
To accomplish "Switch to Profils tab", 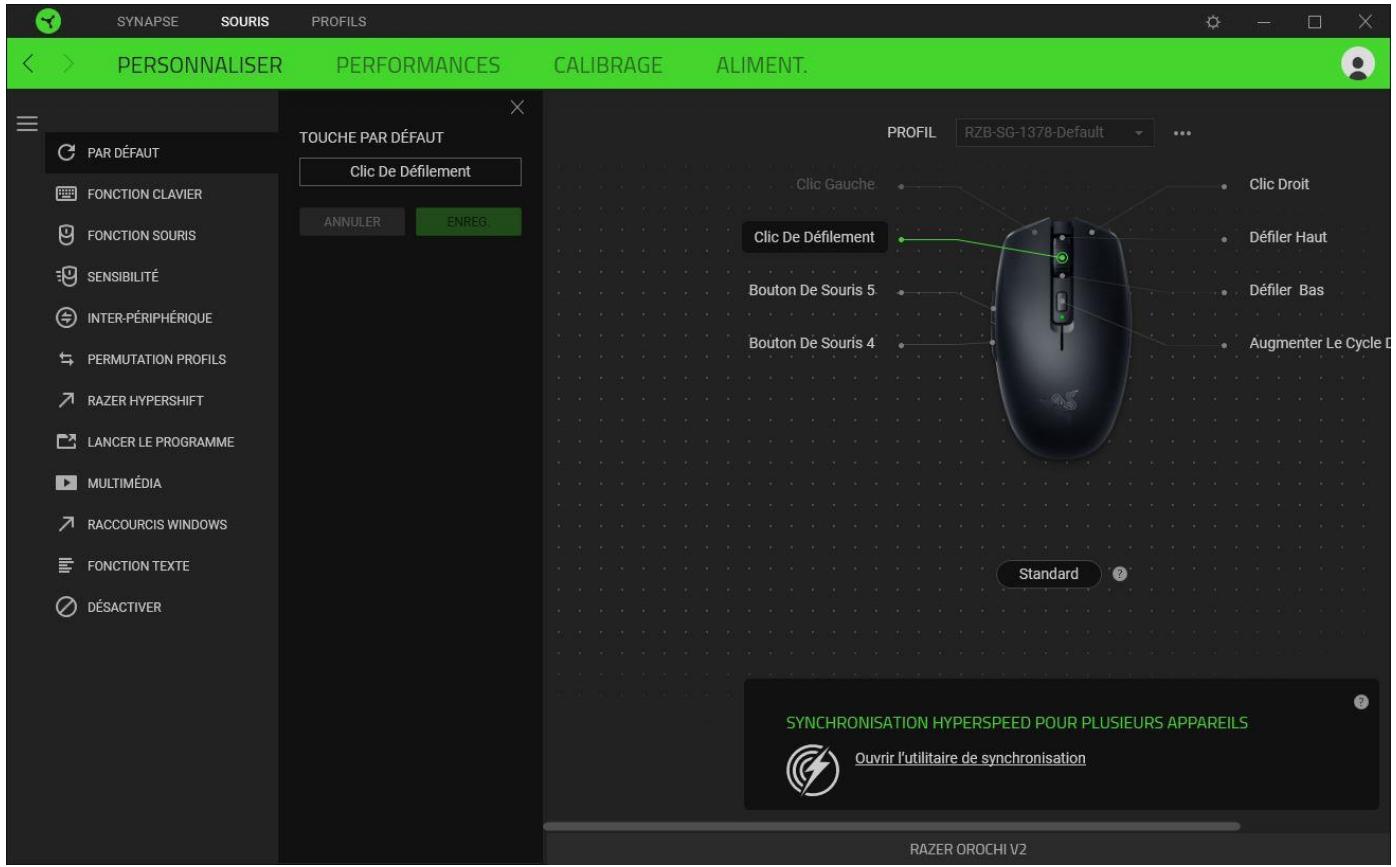I will (338, 21).
